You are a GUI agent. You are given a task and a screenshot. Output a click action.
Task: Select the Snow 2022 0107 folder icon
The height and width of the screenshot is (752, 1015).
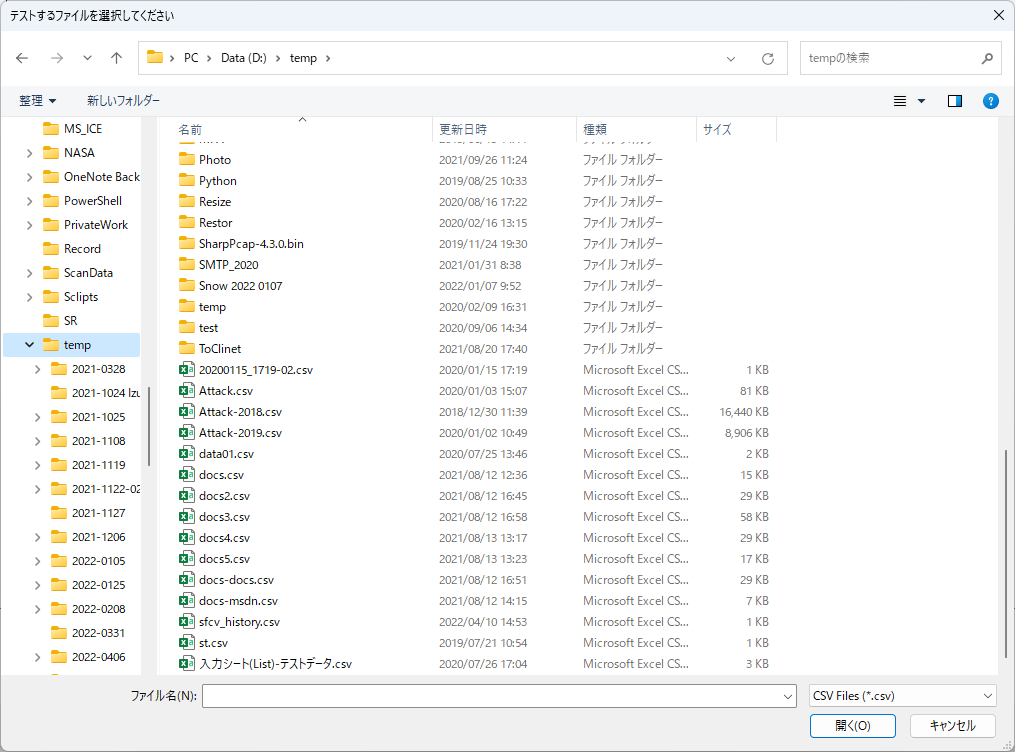tap(186, 285)
